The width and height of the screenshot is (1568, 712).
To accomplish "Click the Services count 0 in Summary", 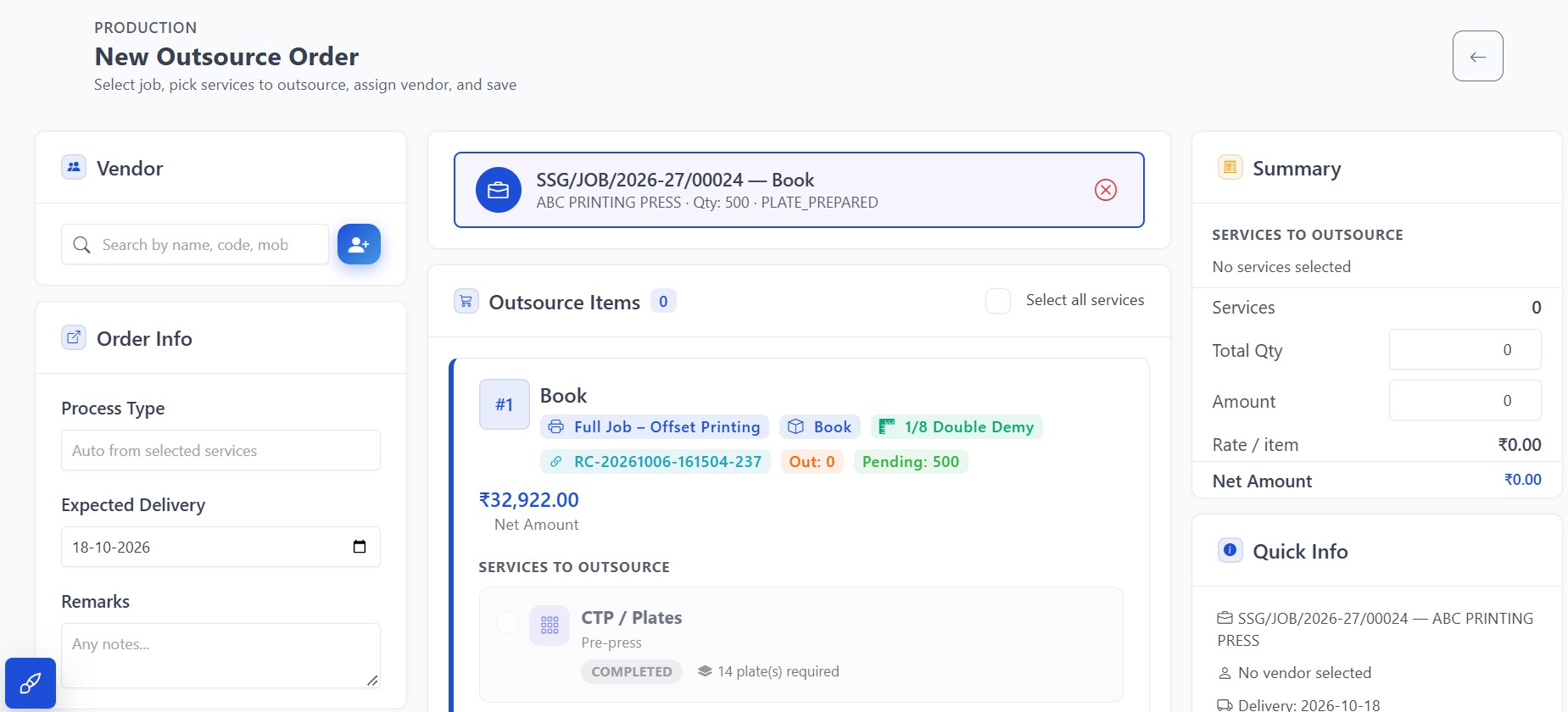I will 1536,308.
